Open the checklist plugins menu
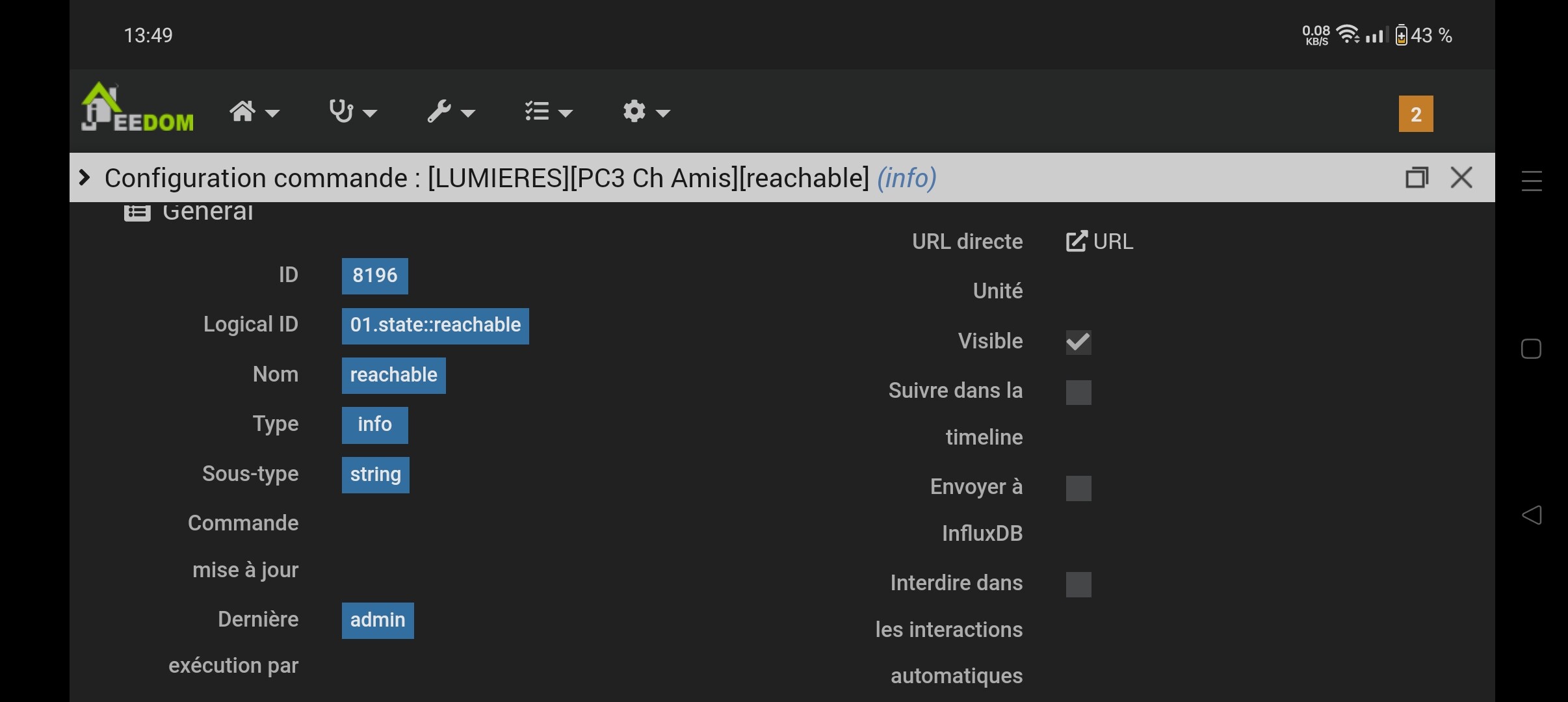Screen dimensions: 1568x702 (547, 112)
